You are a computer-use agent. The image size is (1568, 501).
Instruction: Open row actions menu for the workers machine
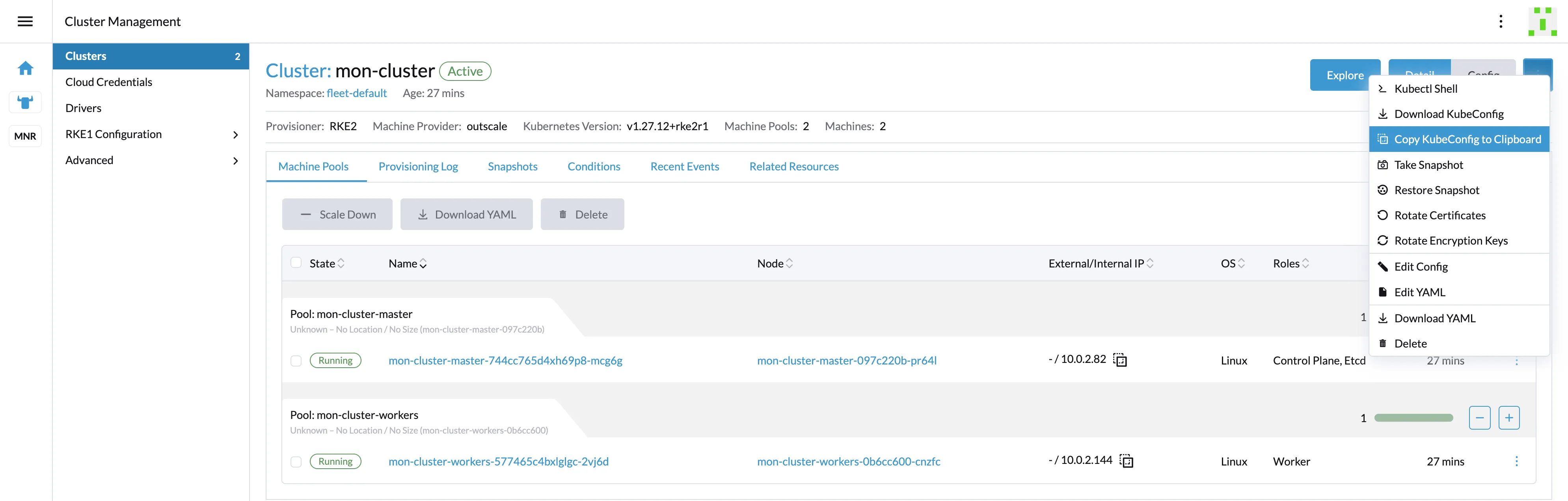1516,462
